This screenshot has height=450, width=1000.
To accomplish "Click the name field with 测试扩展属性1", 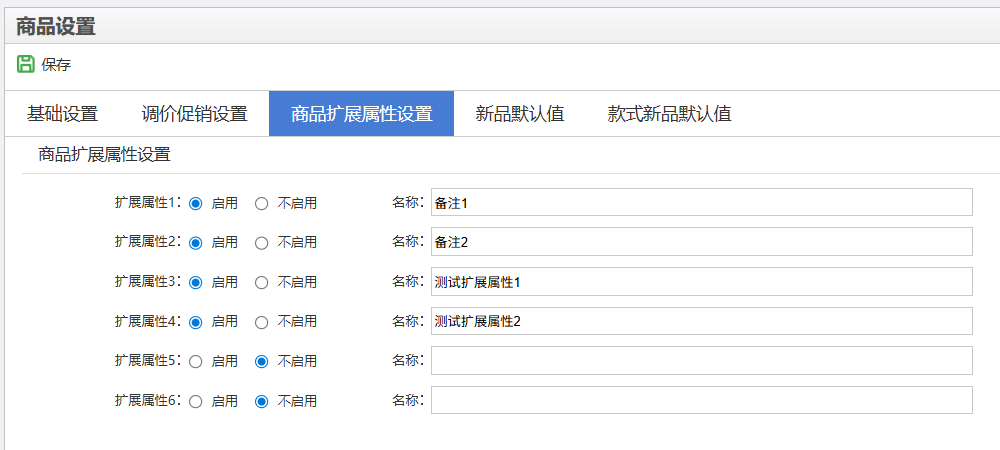I will [701, 282].
